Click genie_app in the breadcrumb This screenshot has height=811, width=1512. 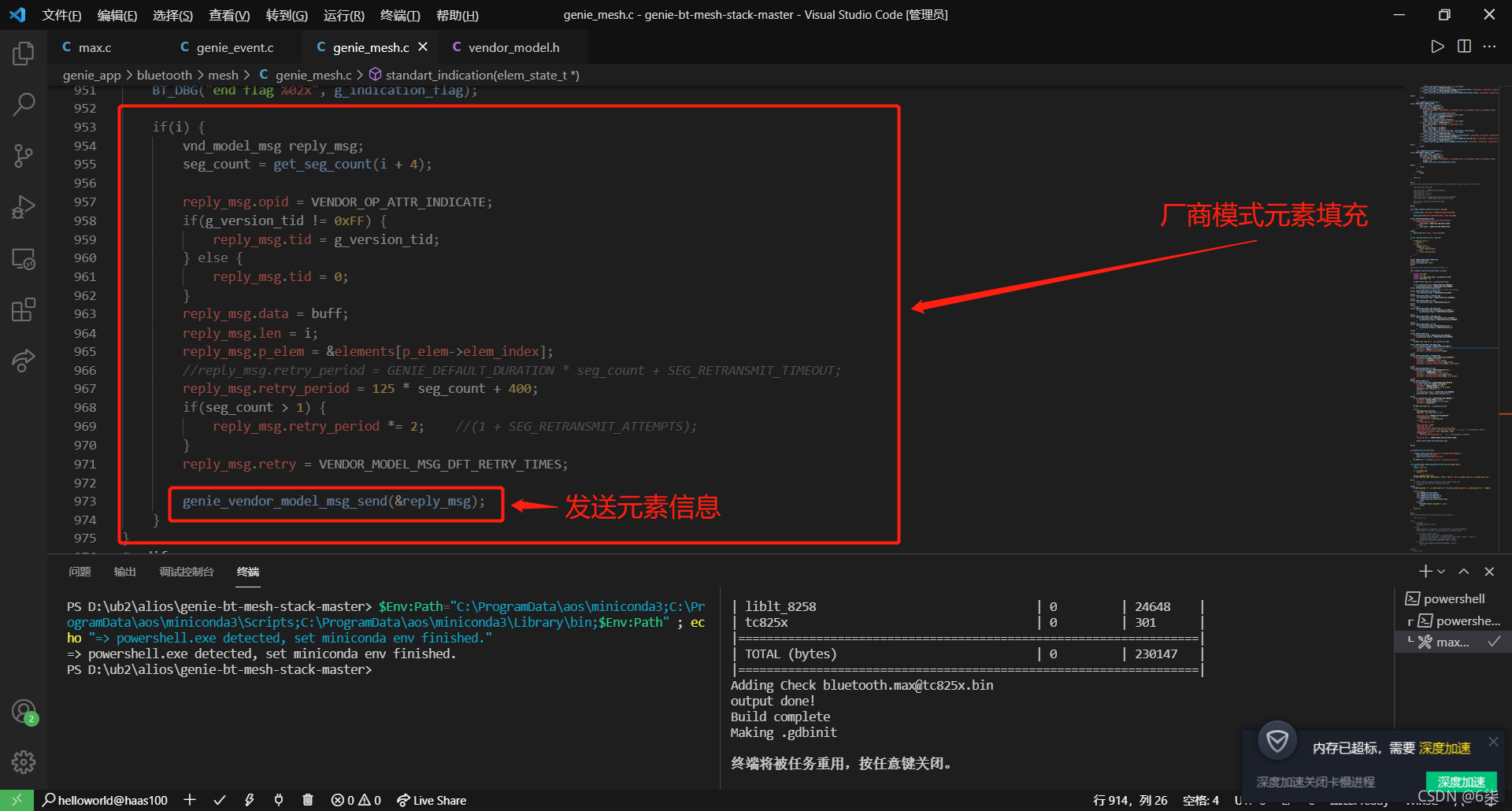click(92, 75)
